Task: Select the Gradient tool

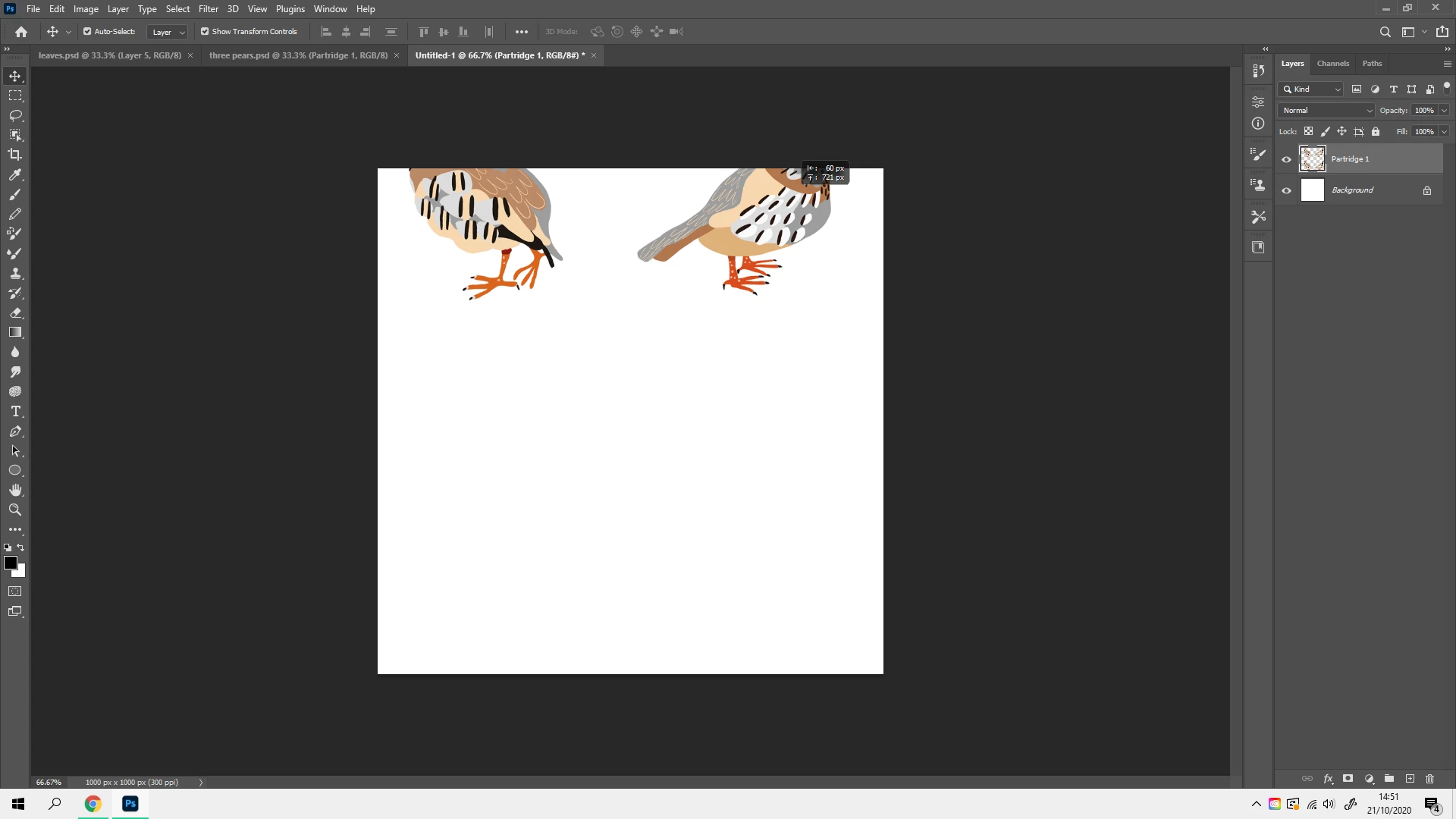Action: [15, 332]
